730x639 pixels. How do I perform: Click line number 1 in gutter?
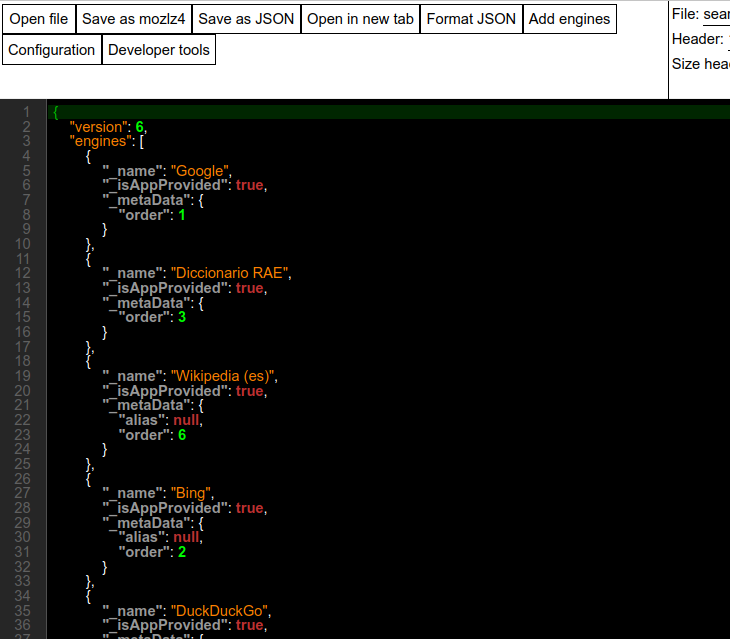[27, 112]
